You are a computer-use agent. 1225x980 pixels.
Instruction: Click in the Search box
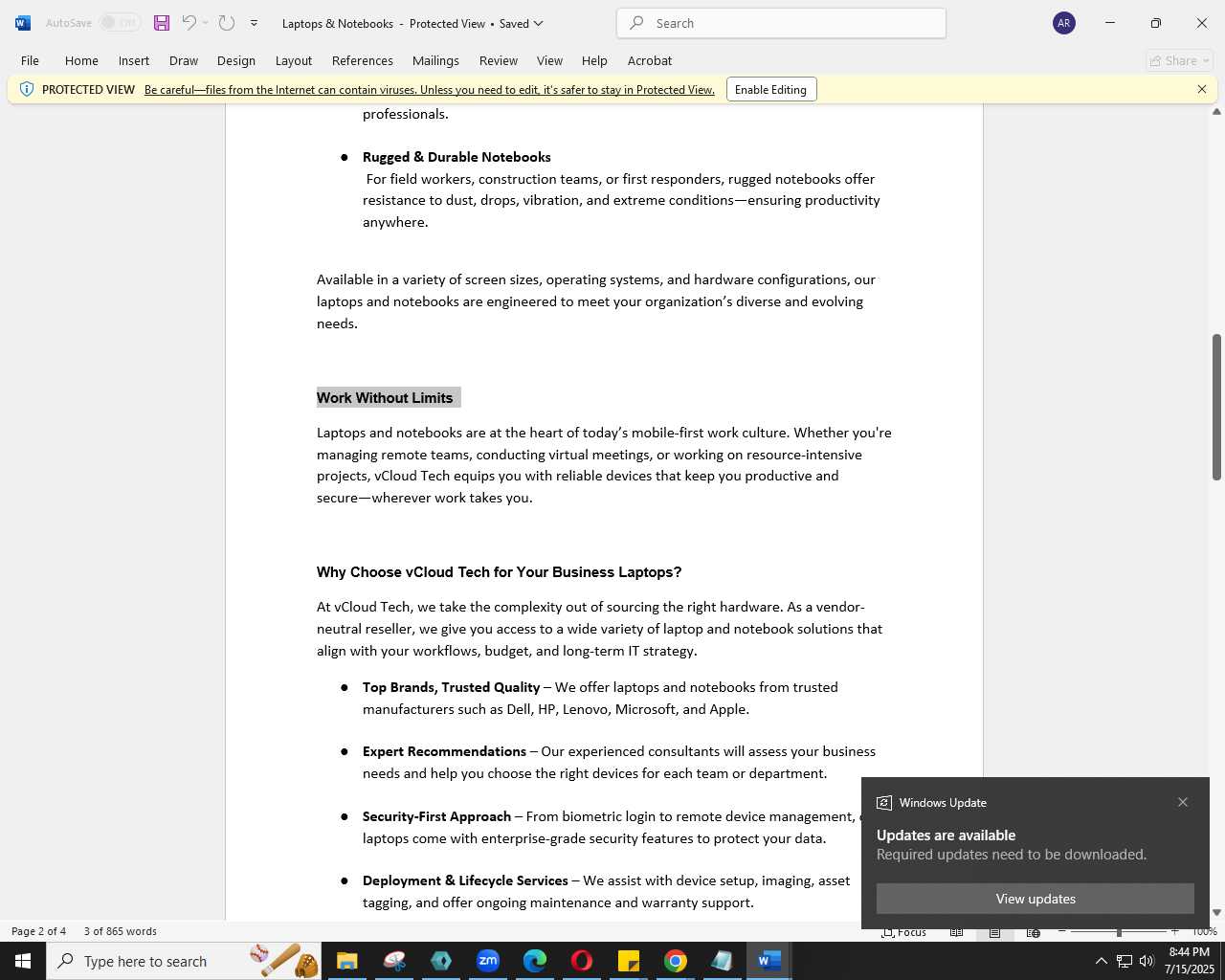[x=782, y=23]
